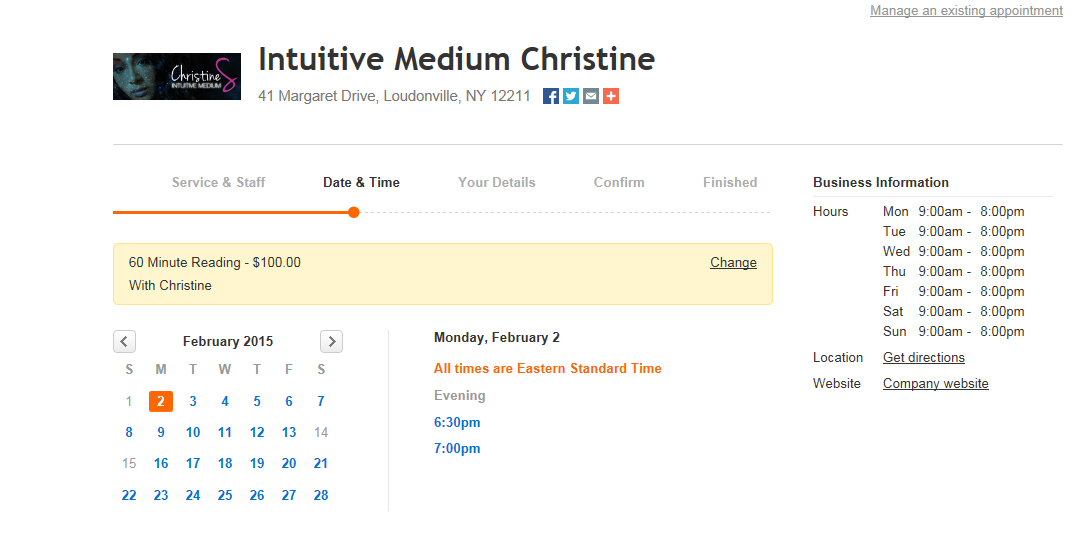Click the Christine Intuitive Medium logo

[x=177, y=76]
